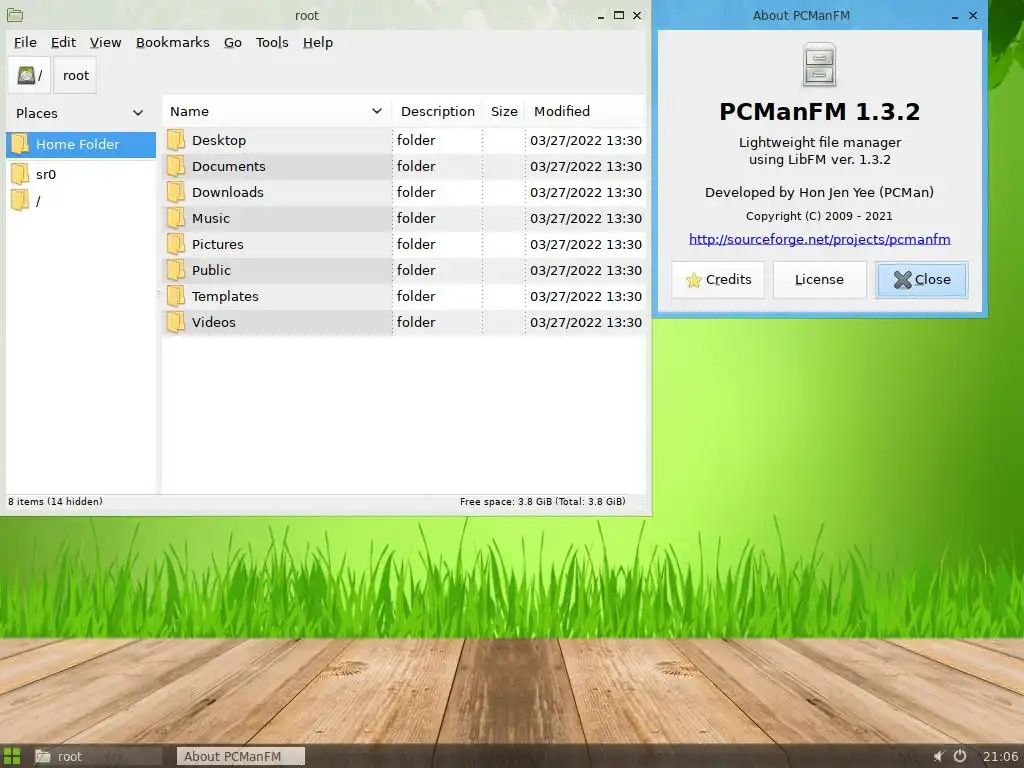This screenshot has width=1024, height=768.
Task: Select the 'Desktop' folder name
Action: pos(219,140)
